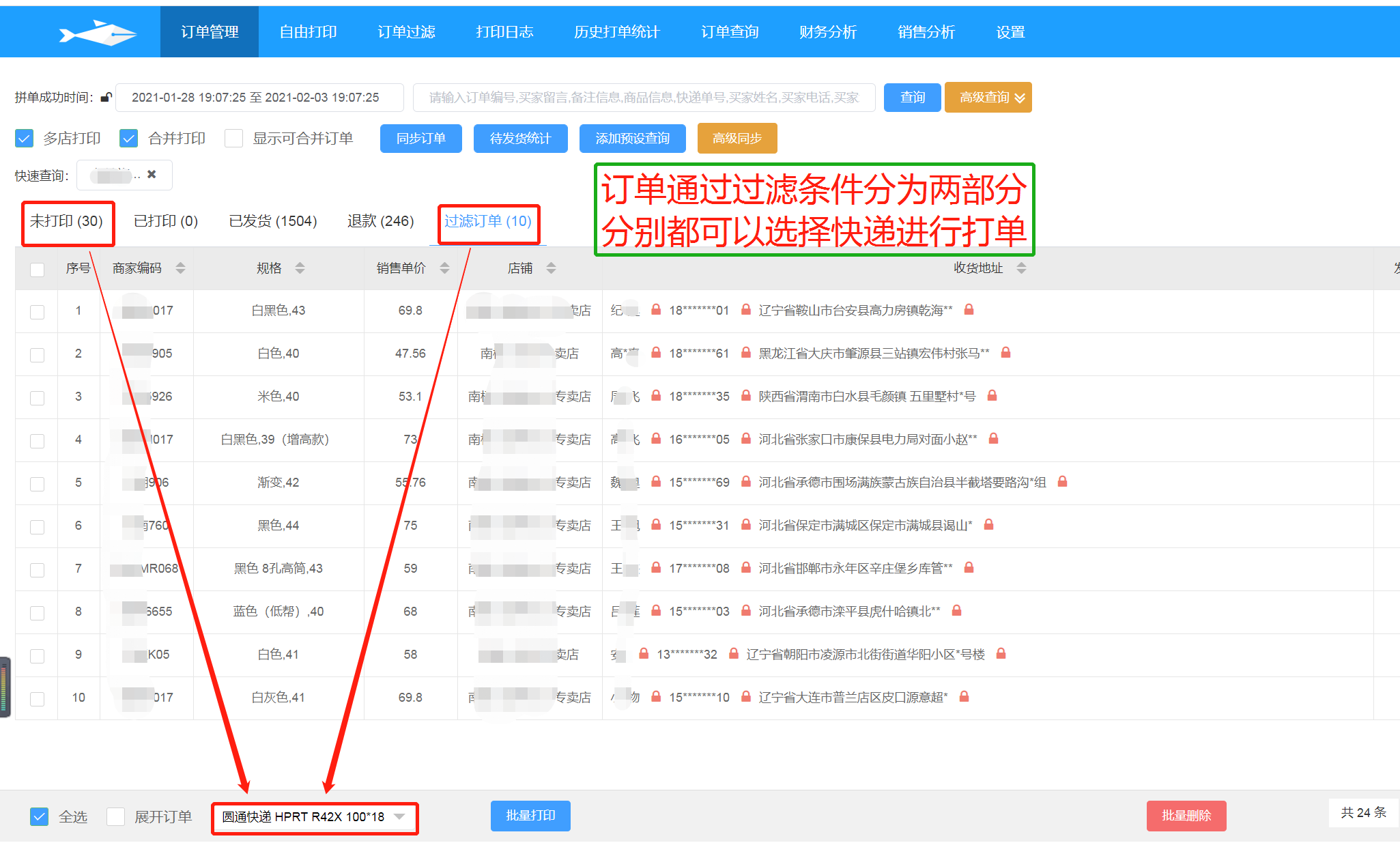Tick the 展开订单 checkbox

click(x=116, y=816)
